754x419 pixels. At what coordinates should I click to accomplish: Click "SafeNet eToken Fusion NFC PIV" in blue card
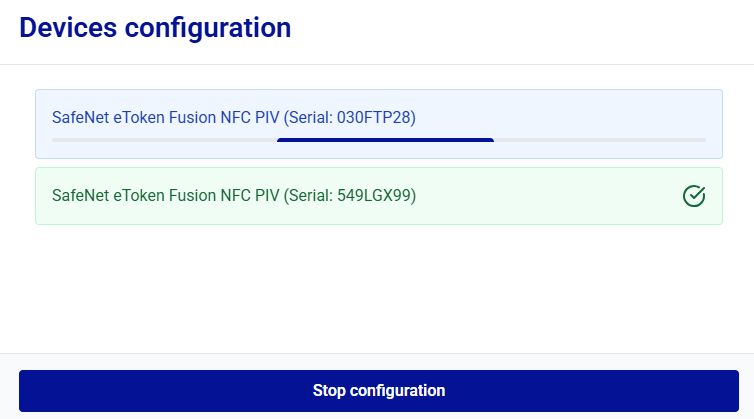[165, 117]
